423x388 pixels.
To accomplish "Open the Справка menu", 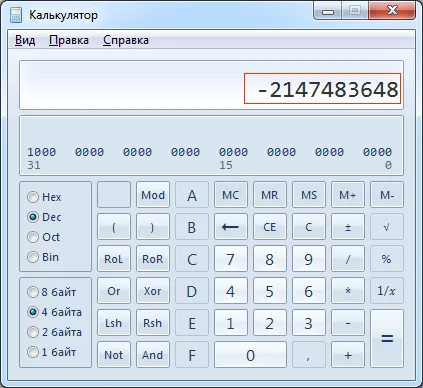I will point(126,40).
